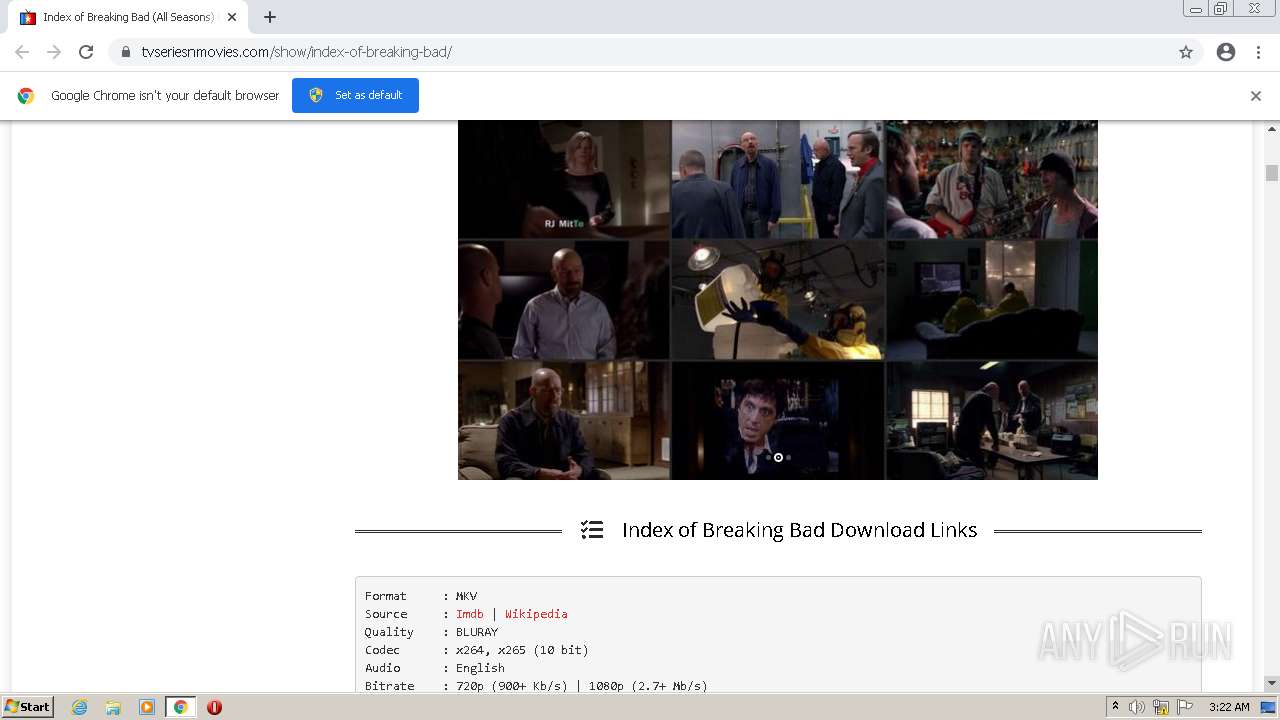Open the Action Center flag icon

[1185, 707]
